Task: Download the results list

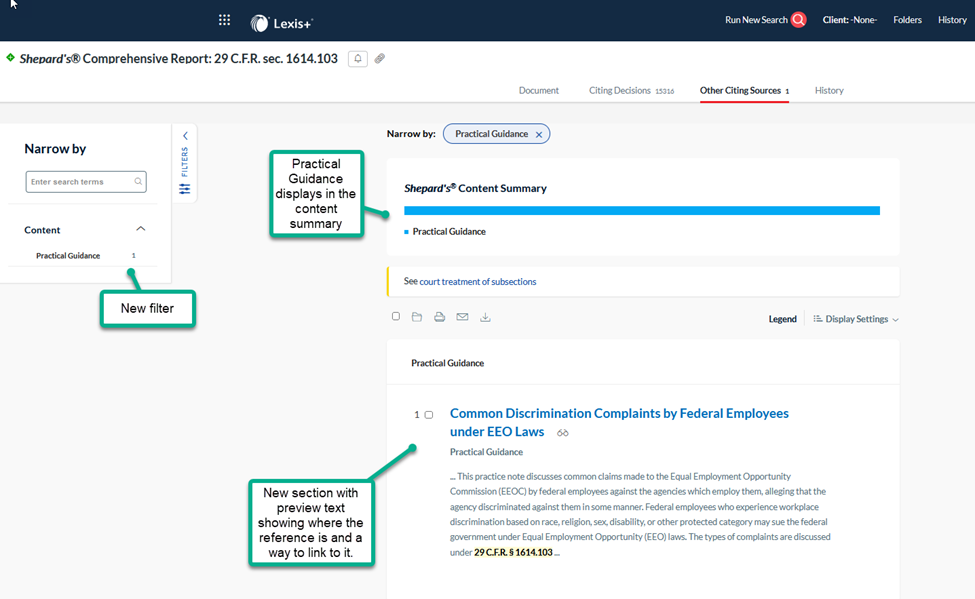Action: click(485, 317)
